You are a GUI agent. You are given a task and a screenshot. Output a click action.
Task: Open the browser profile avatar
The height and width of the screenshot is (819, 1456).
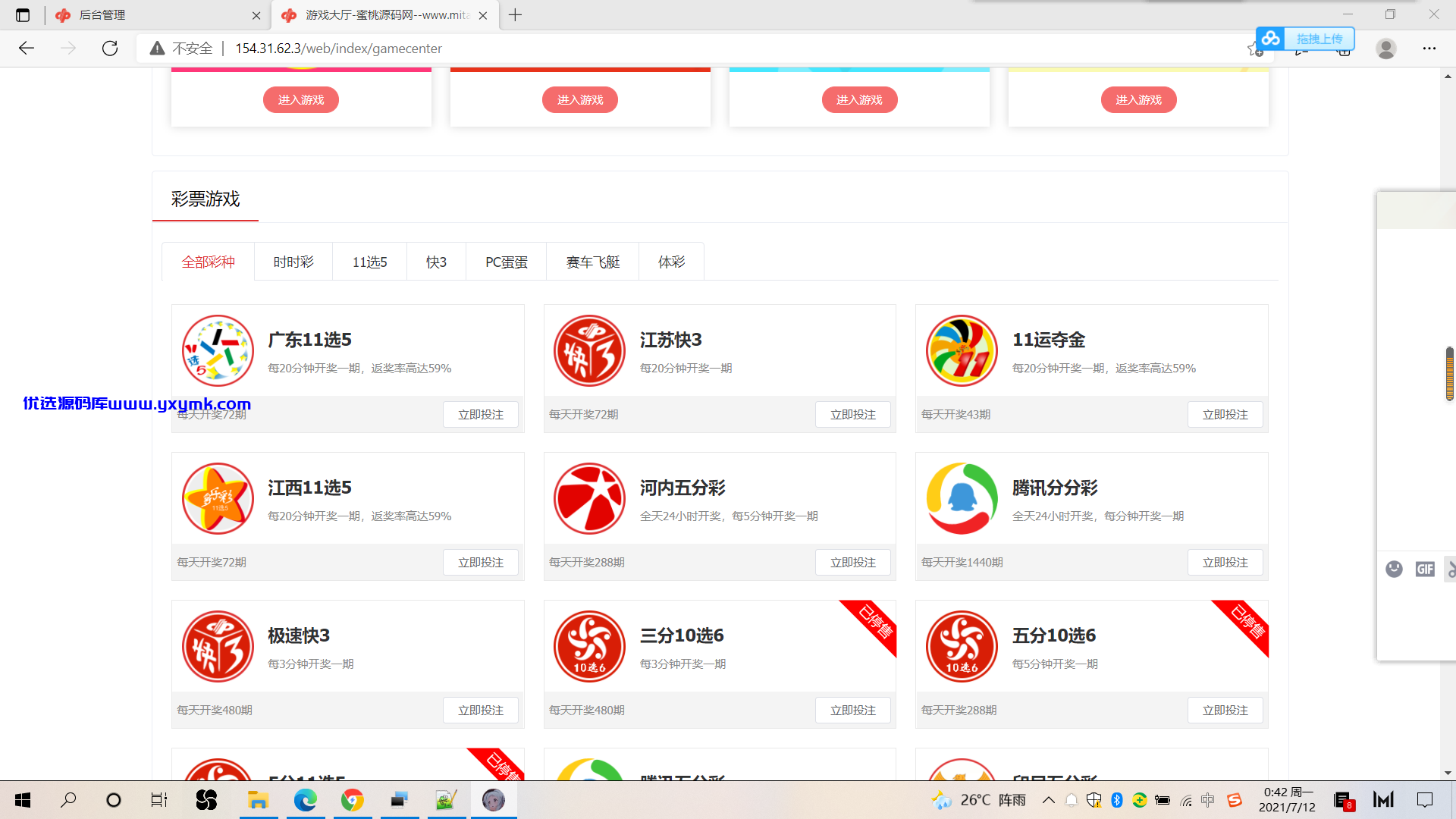pos(1386,49)
